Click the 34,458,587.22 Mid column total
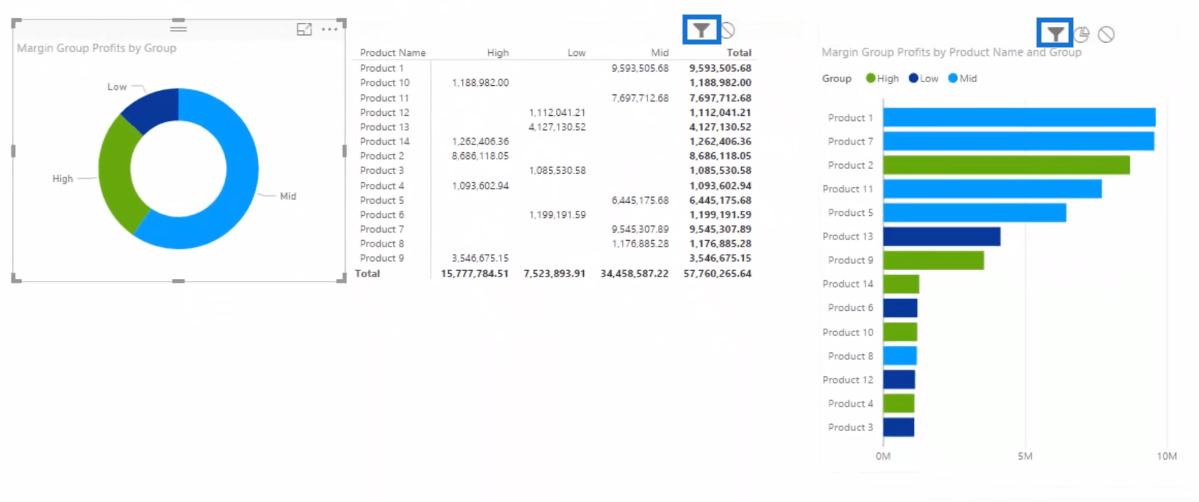 (635, 273)
